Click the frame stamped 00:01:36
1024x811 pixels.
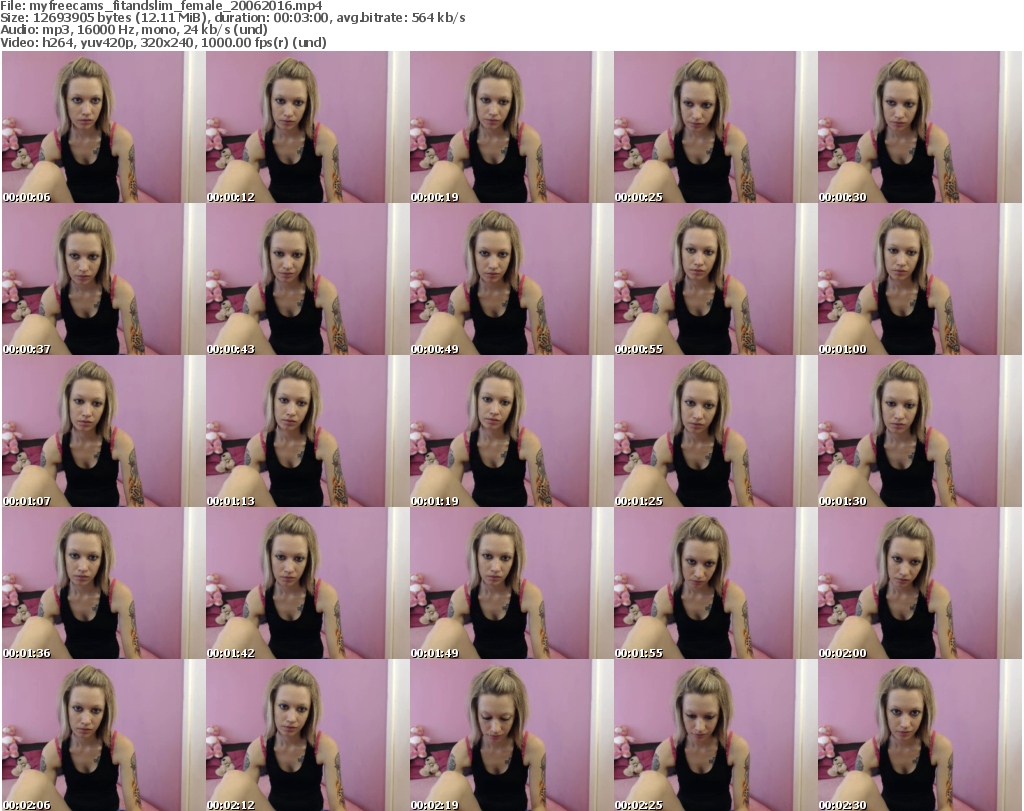tap(104, 583)
